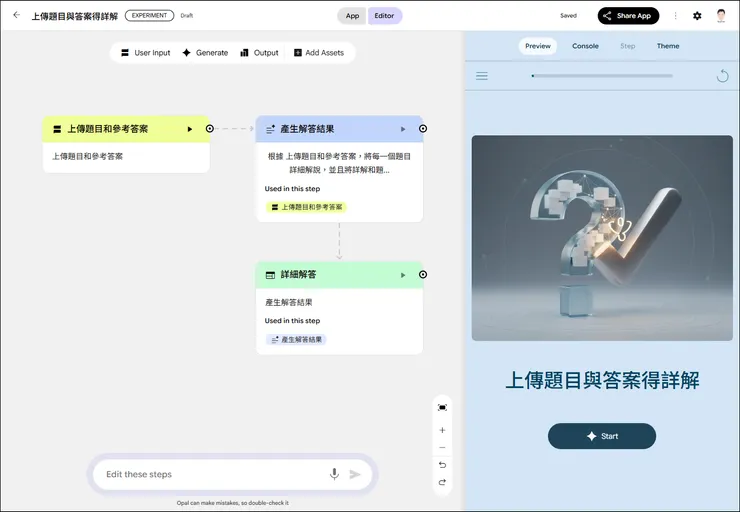This screenshot has width=740, height=512.
Task: Switch to Editor view
Action: (384, 16)
